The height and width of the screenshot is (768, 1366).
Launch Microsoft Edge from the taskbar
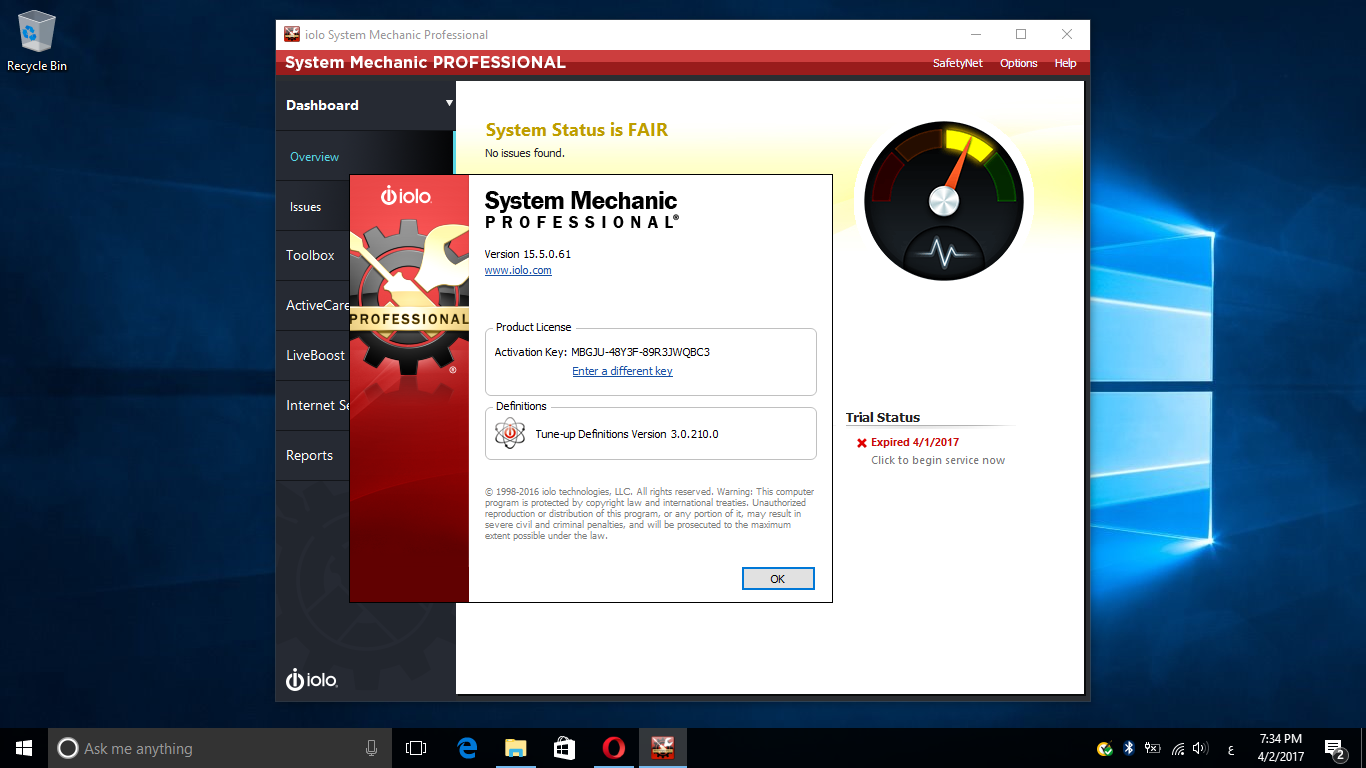[466, 748]
